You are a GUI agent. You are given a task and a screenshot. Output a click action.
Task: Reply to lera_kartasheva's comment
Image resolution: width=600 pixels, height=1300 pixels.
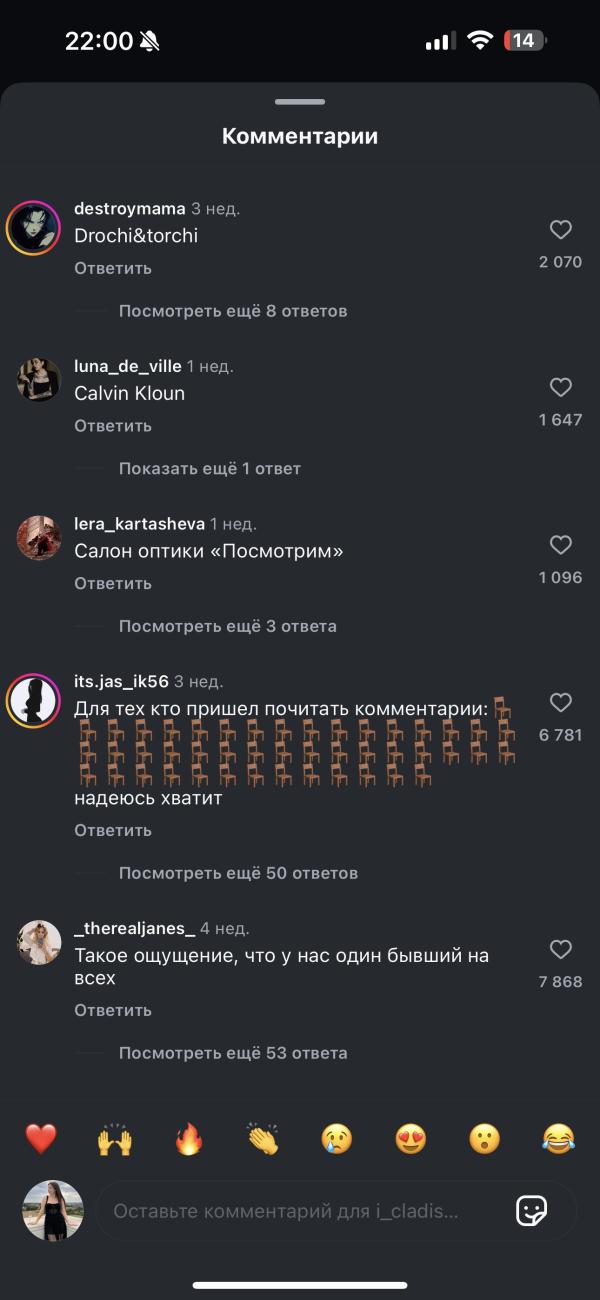(113, 583)
